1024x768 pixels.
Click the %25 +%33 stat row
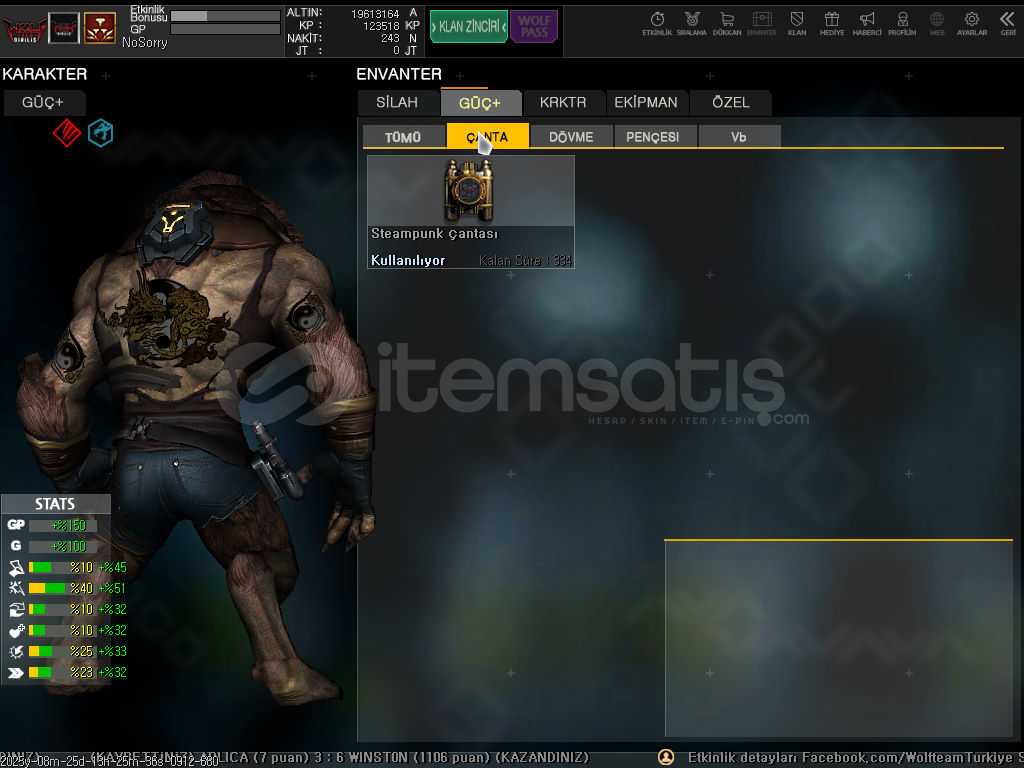tap(67, 651)
